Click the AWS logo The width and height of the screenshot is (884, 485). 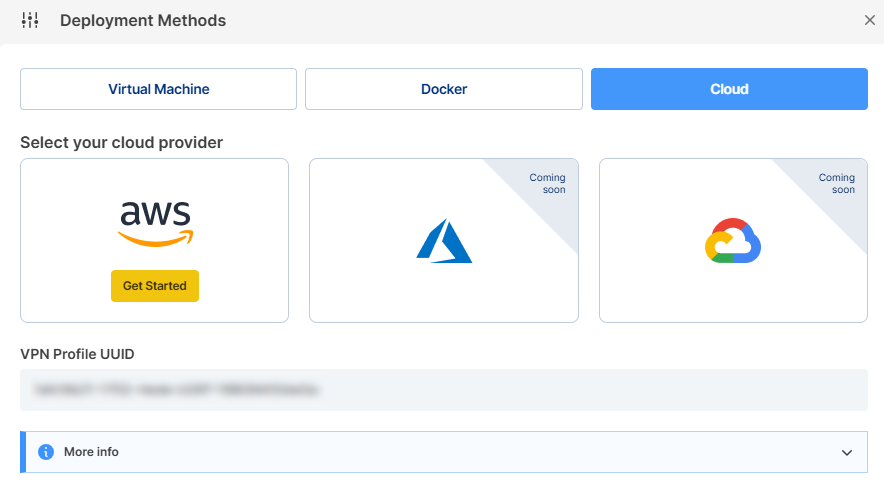click(x=156, y=224)
